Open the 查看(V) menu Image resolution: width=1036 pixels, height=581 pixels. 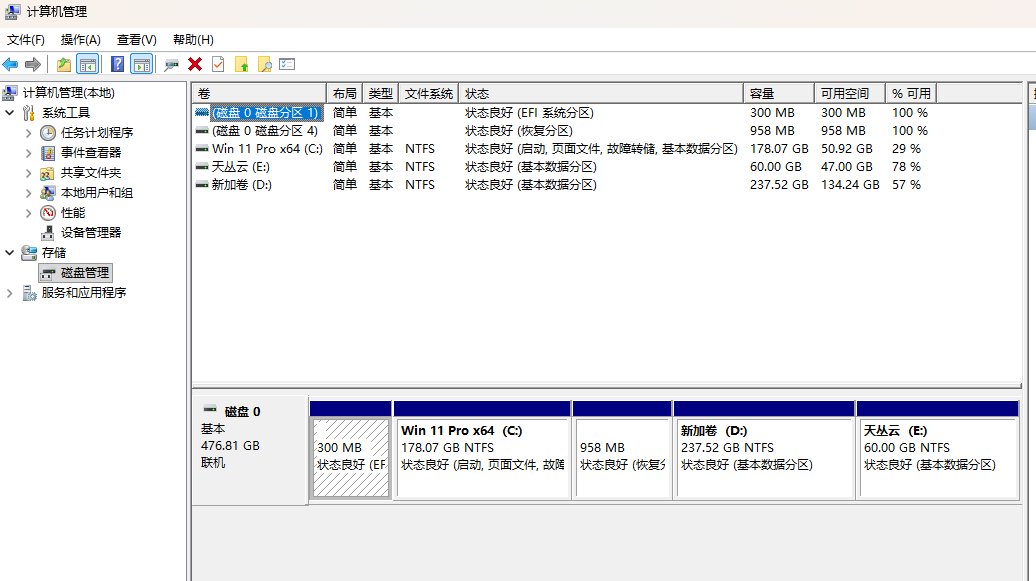pyautogui.click(x=136, y=39)
